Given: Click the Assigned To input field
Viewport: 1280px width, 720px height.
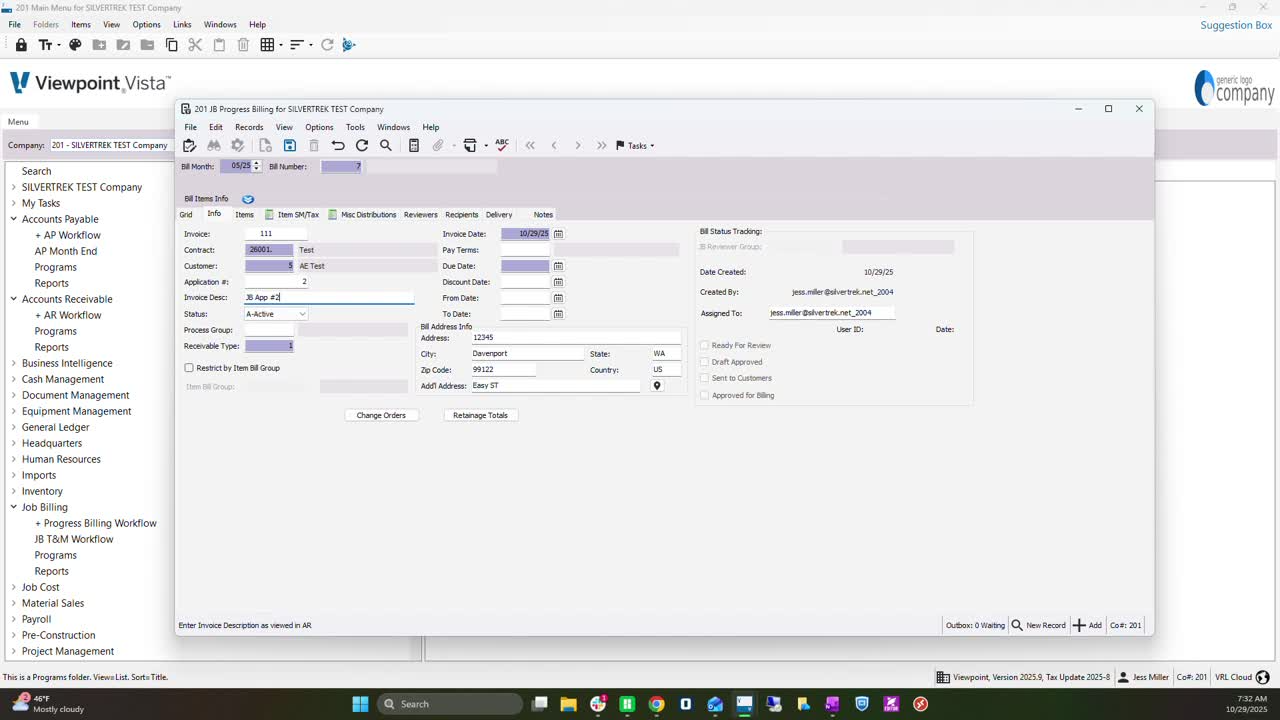Looking at the screenshot, I should 832,313.
